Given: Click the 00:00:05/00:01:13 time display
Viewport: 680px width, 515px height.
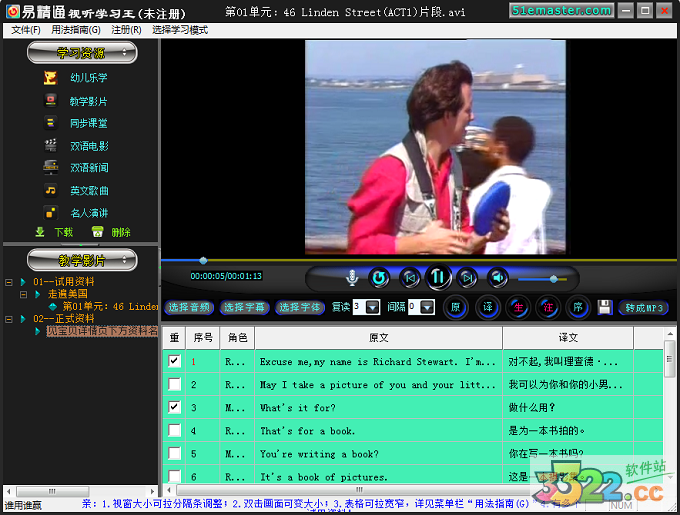Looking at the screenshot, I should click(226, 276).
